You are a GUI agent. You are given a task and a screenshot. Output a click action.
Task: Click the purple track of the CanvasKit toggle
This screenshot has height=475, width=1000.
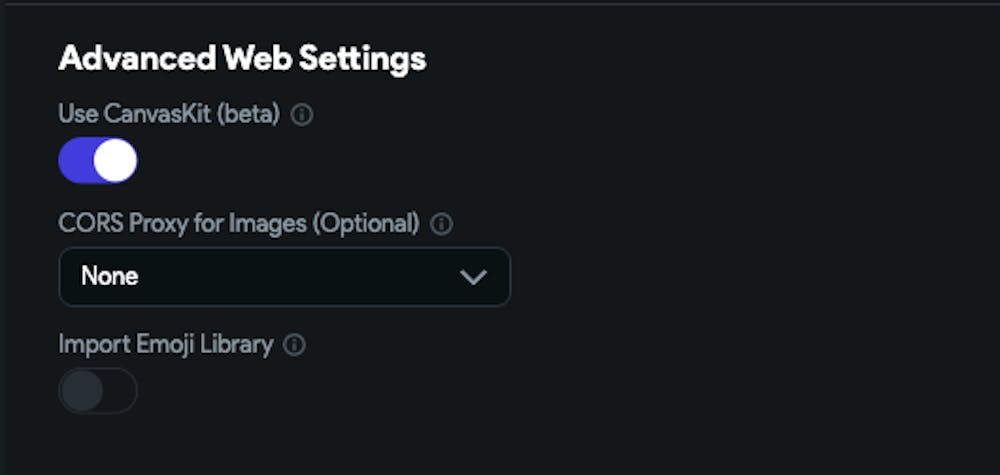(x=76, y=161)
